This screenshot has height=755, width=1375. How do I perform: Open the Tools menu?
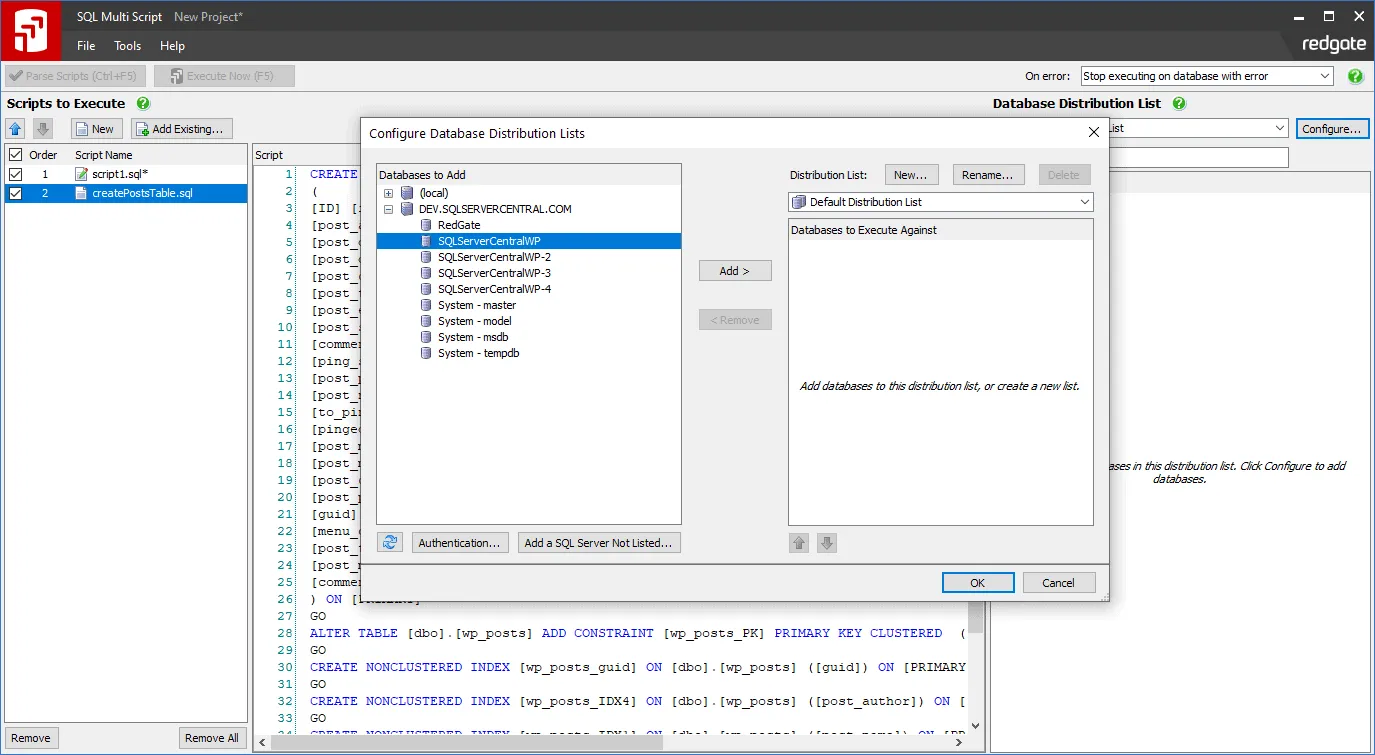127,45
